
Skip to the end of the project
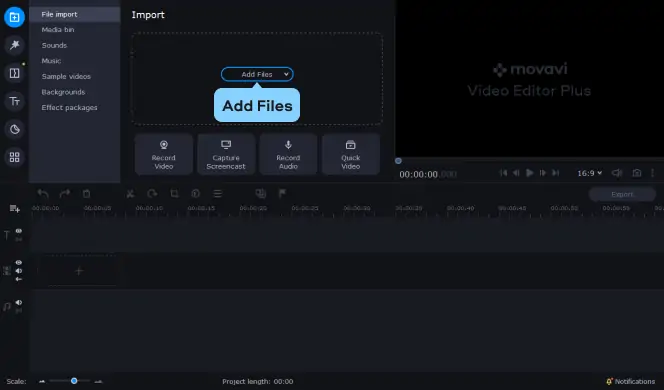pyautogui.click(x=556, y=173)
